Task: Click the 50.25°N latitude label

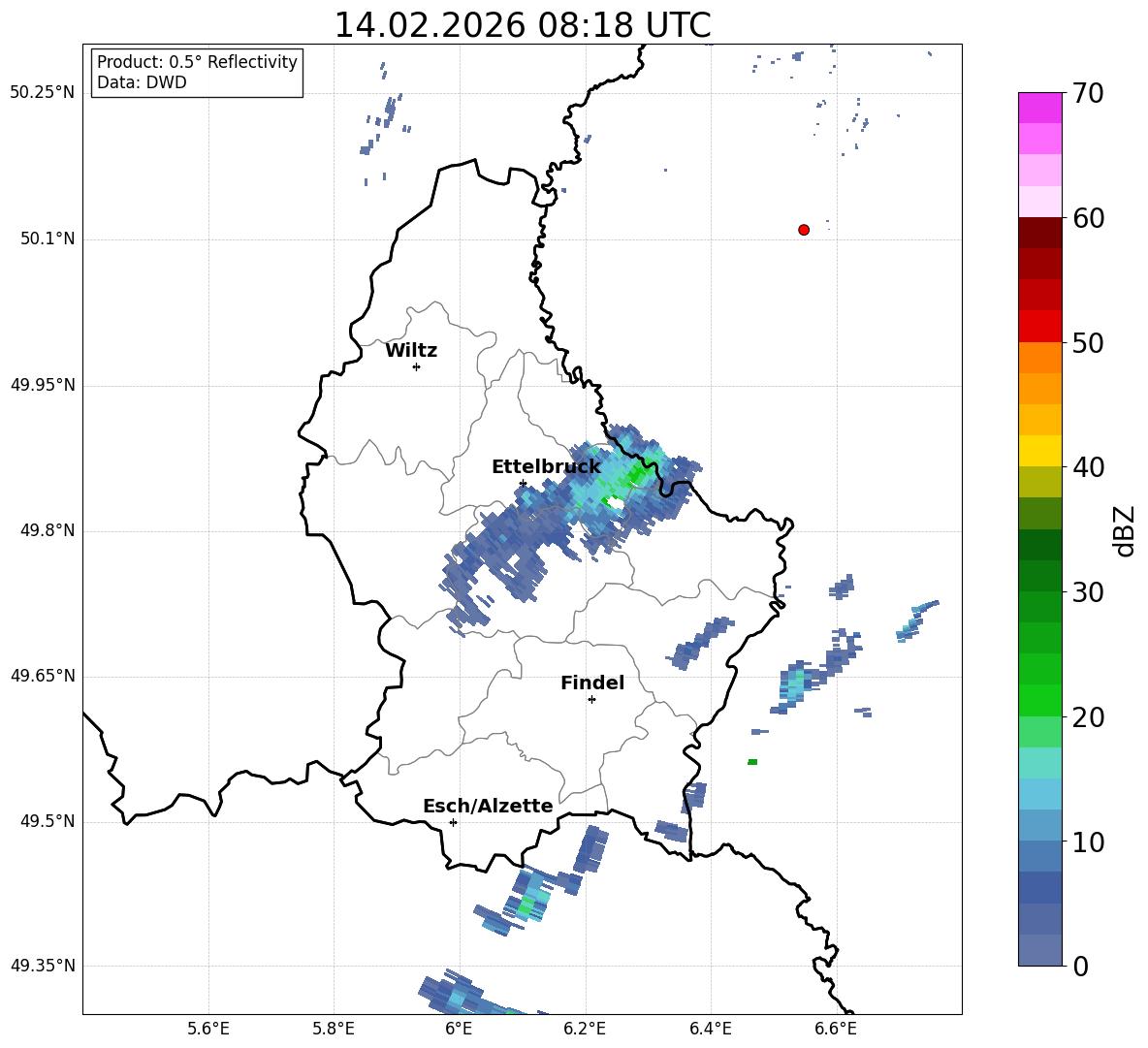Action: pyautogui.click(x=42, y=93)
